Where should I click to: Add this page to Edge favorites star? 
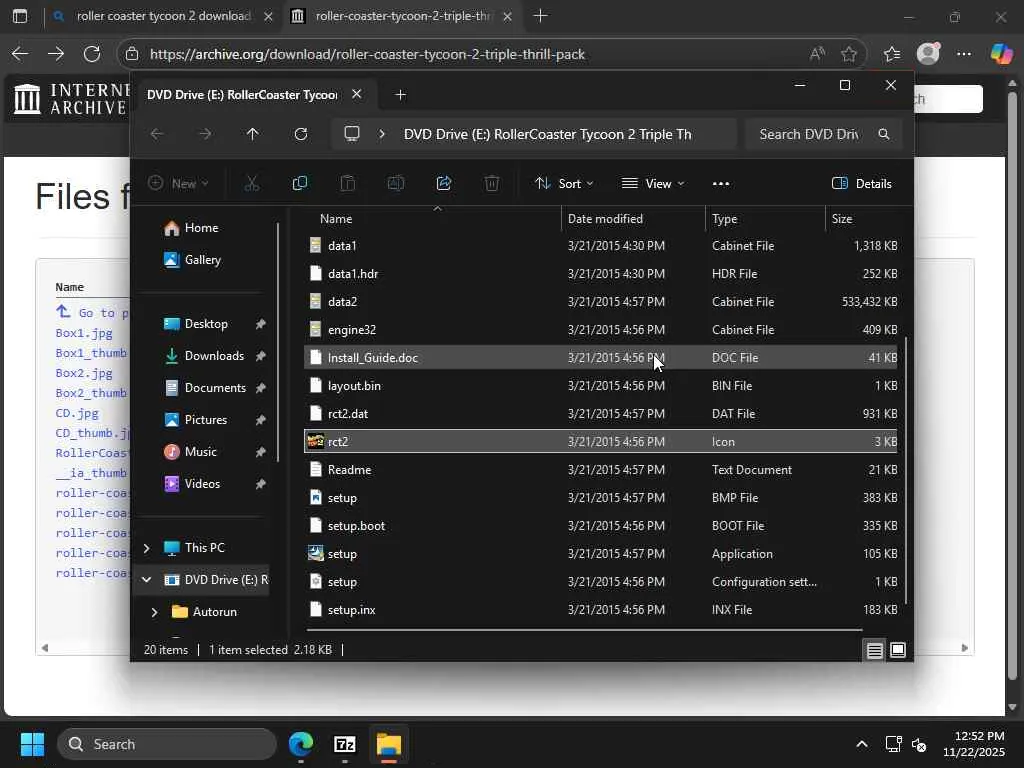click(x=849, y=54)
